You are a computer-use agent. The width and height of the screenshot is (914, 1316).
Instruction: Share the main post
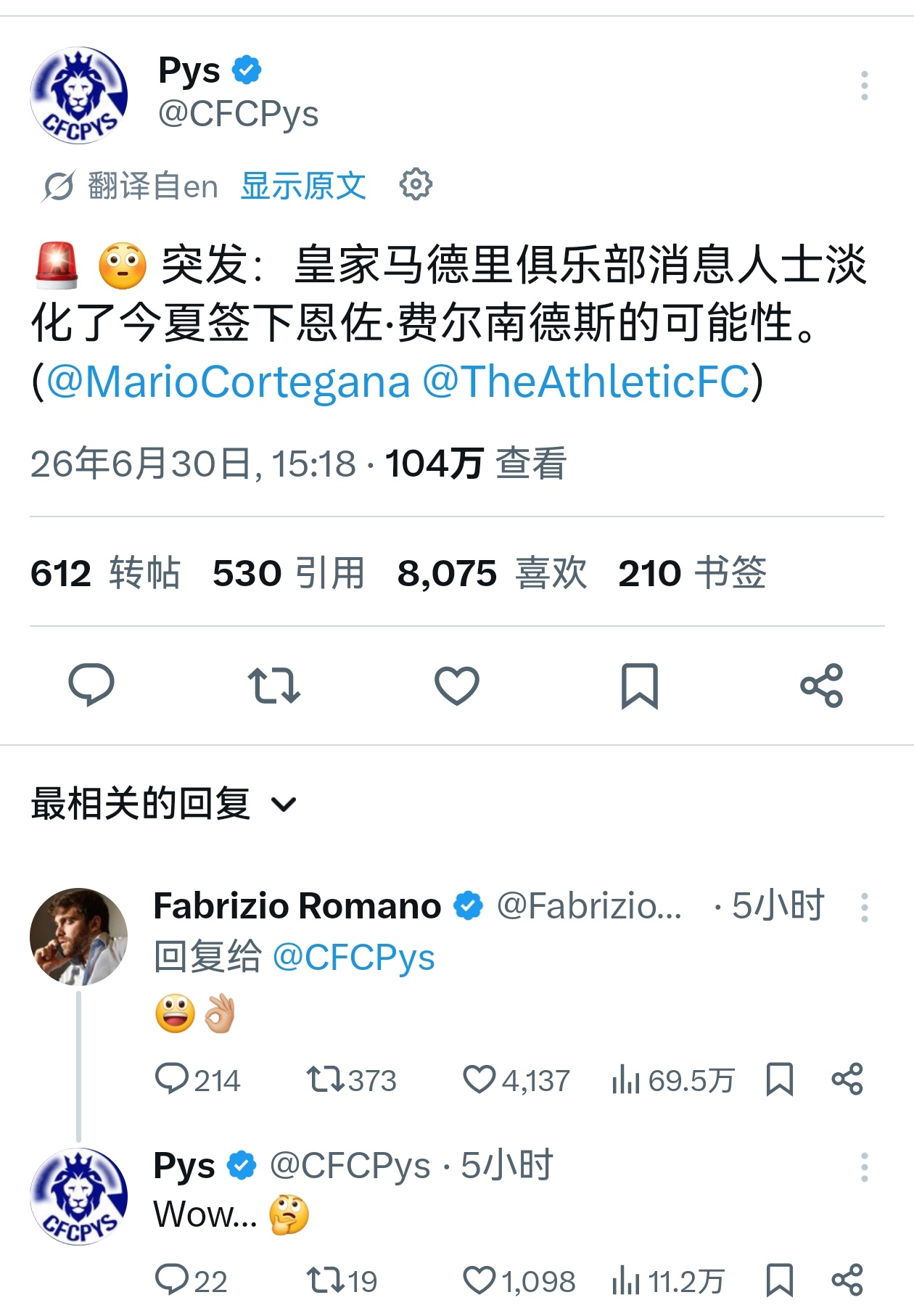822,686
